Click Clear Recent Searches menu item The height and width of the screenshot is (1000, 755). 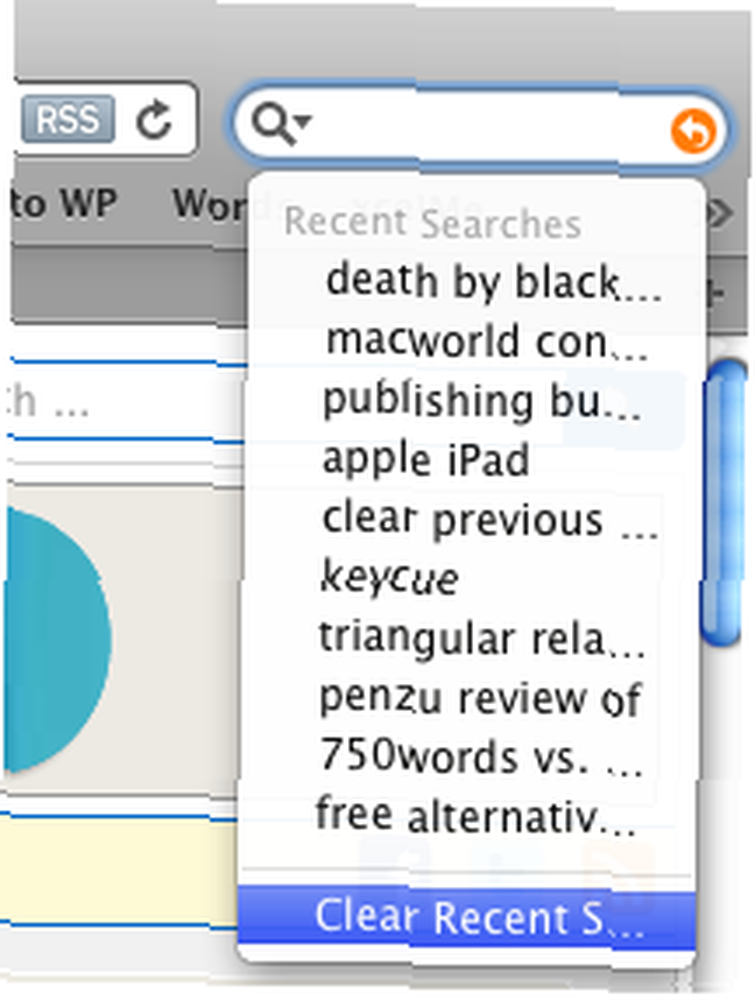467,917
